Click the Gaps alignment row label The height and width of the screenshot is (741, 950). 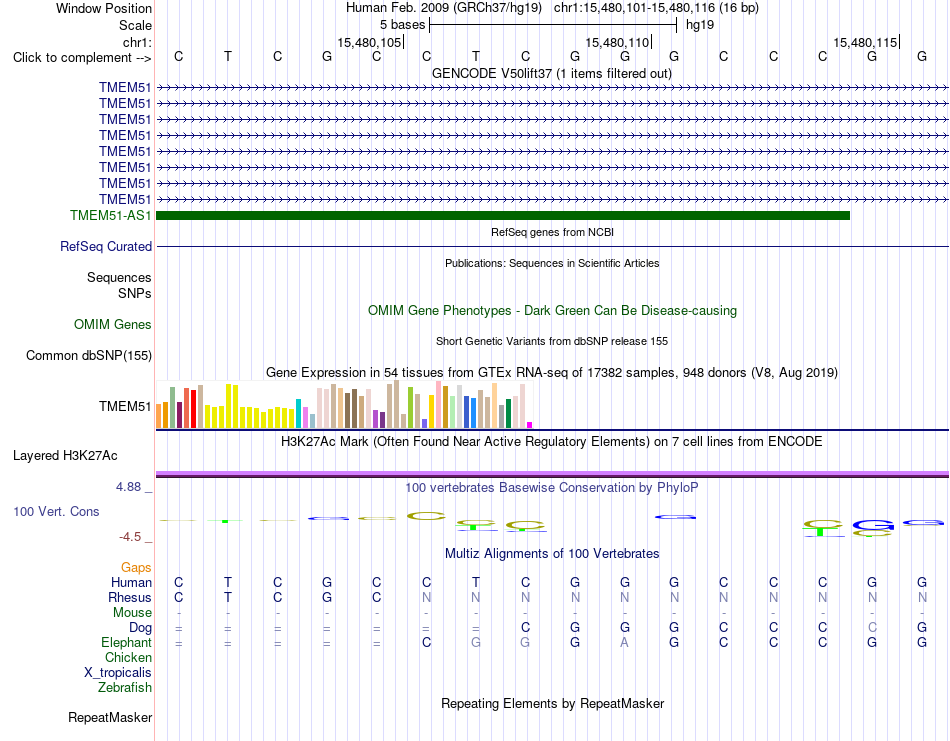click(136, 568)
